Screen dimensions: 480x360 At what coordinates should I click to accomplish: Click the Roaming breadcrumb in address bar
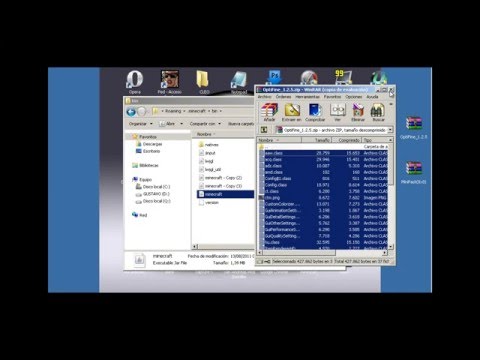click(173, 111)
